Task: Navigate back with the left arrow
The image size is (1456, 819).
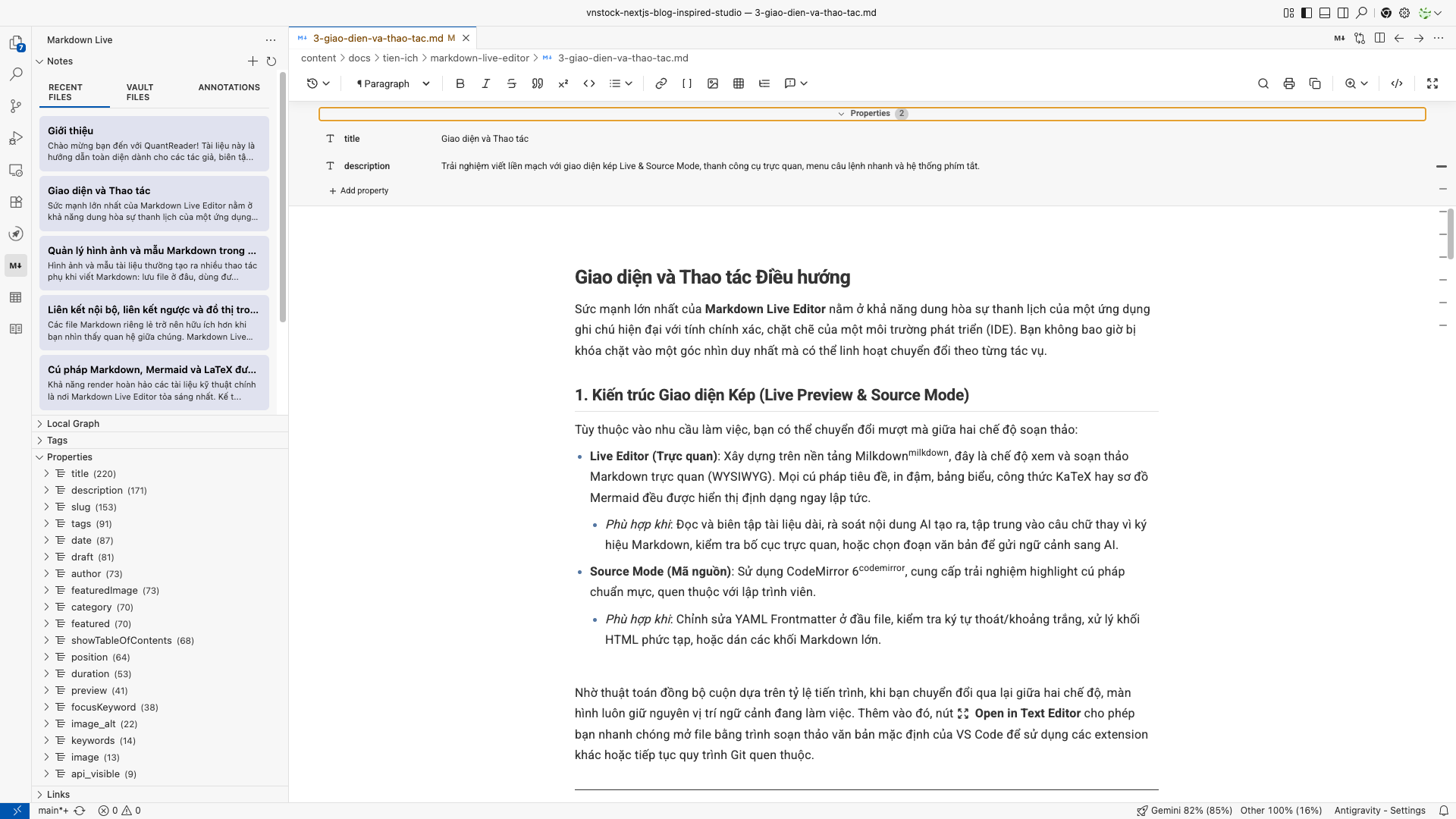Action: tap(1399, 38)
